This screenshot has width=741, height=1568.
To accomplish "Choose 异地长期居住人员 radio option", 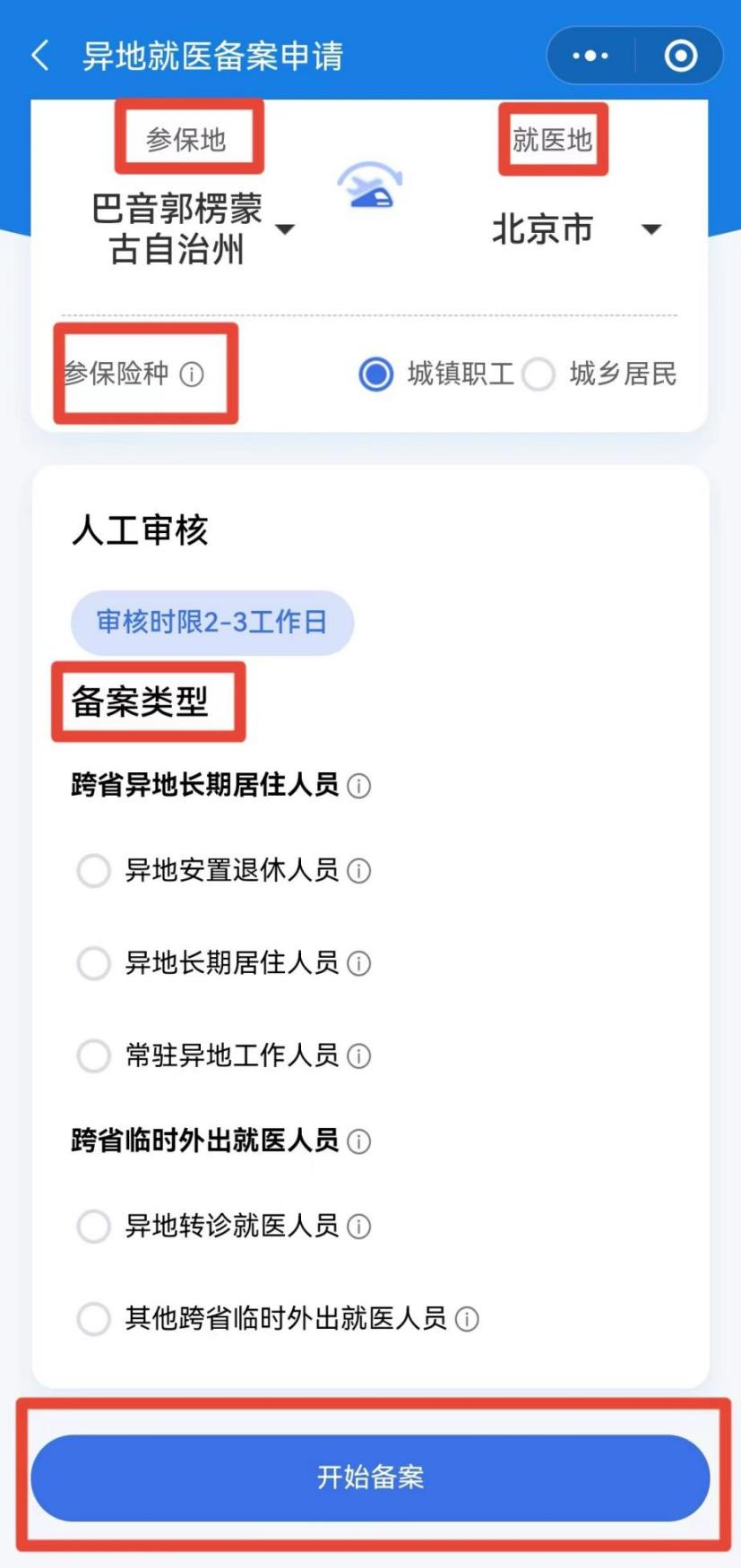I will (93, 963).
